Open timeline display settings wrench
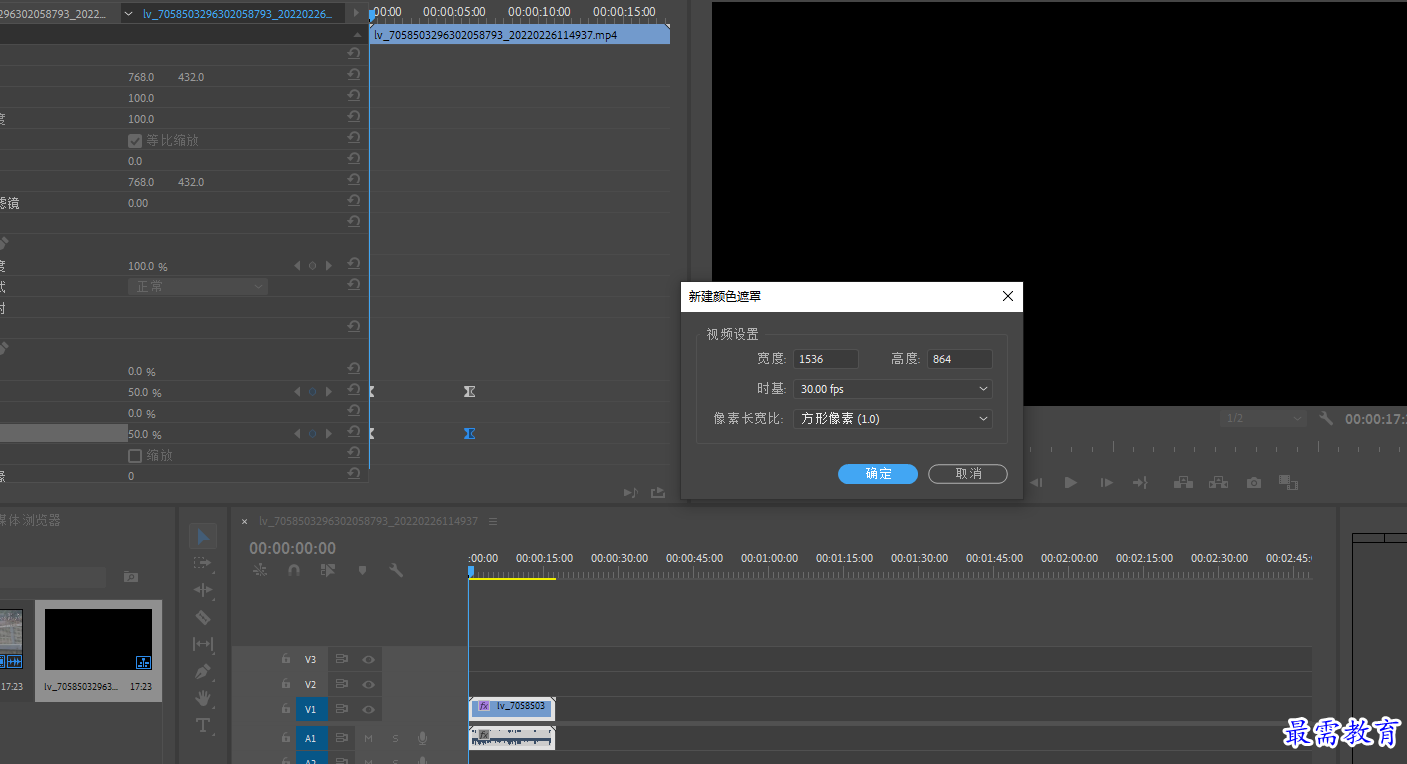This screenshot has height=764, width=1407. point(396,570)
